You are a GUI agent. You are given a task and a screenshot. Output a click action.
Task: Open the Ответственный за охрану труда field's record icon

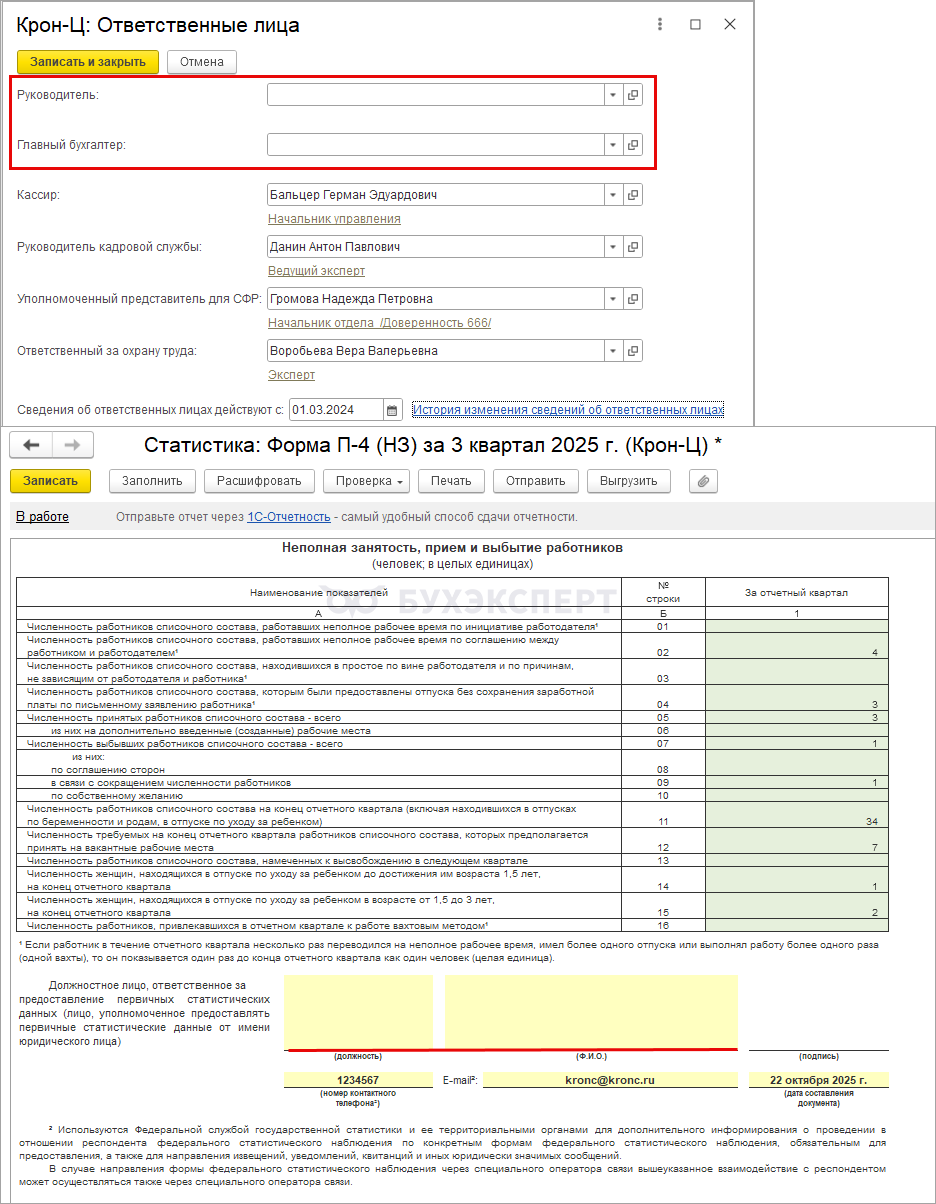pos(633,351)
